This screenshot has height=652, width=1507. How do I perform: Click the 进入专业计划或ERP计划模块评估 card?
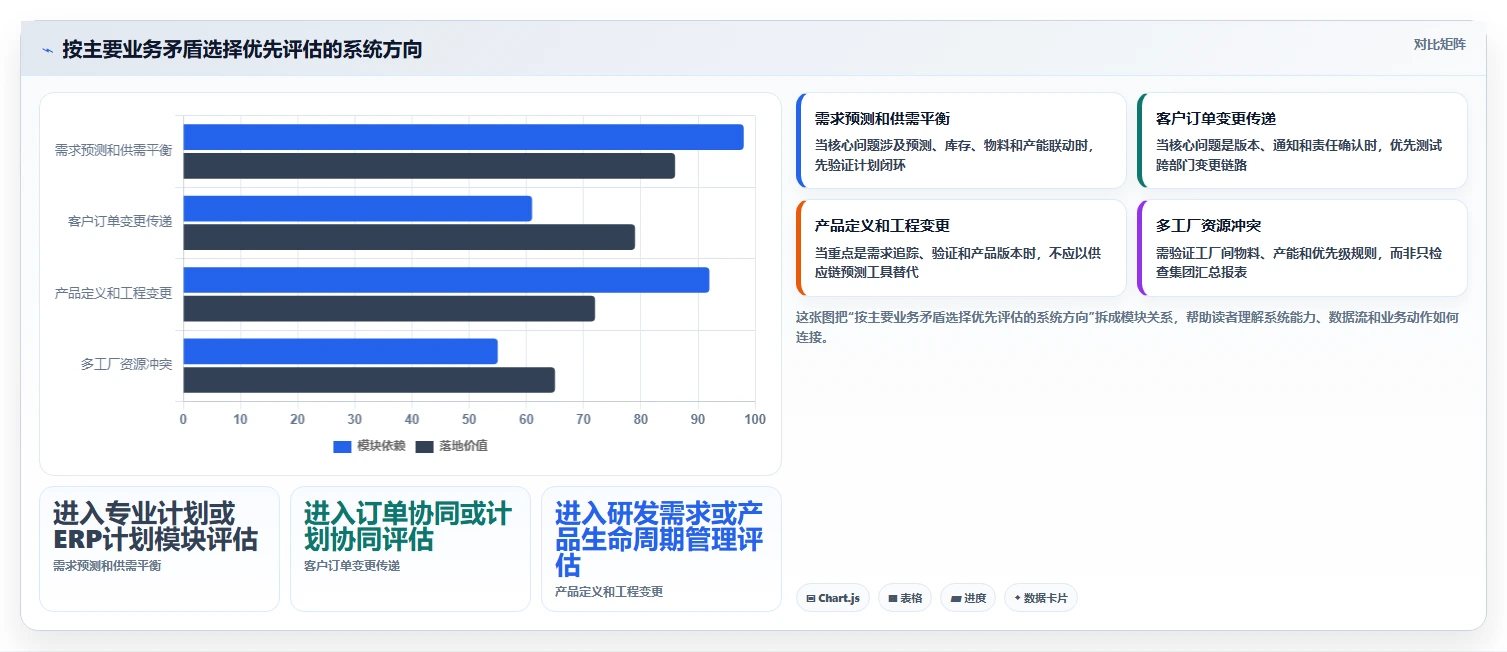click(x=159, y=549)
